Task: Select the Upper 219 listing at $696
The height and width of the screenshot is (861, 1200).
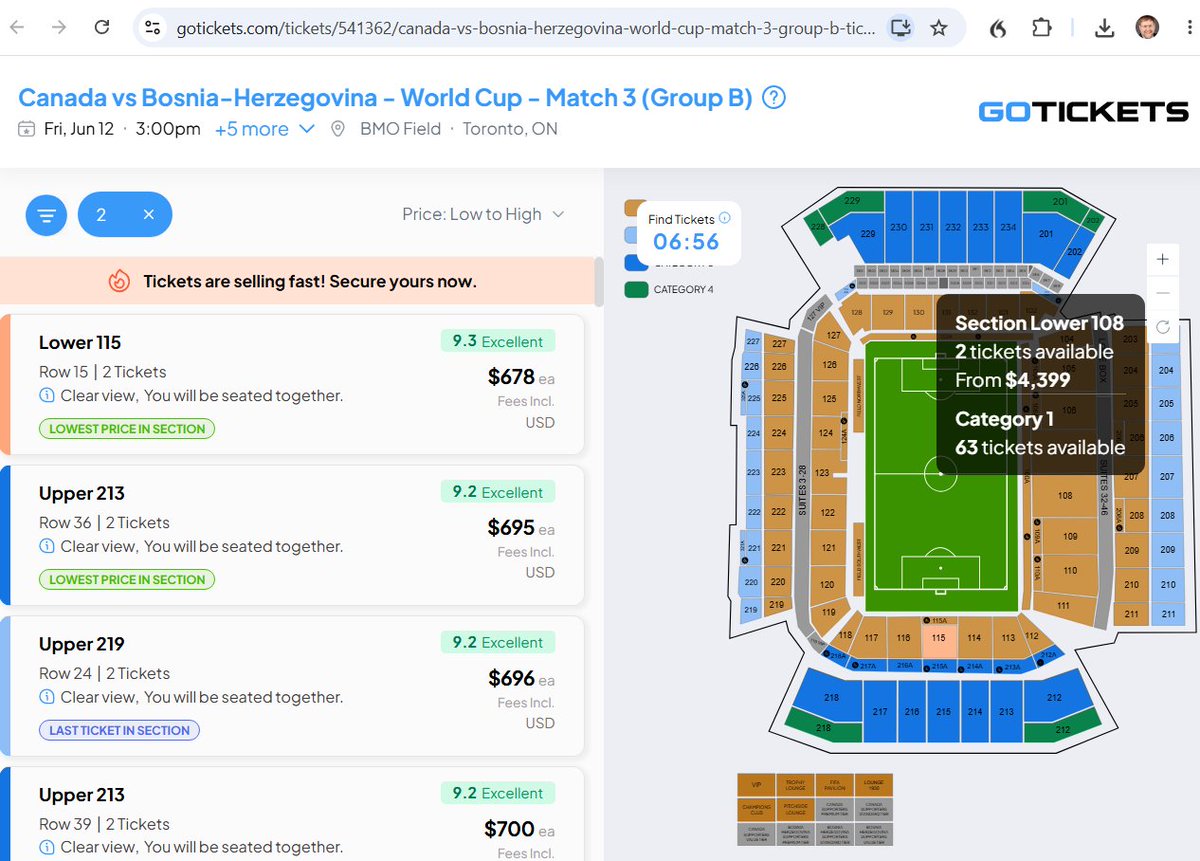Action: coord(292,686)
